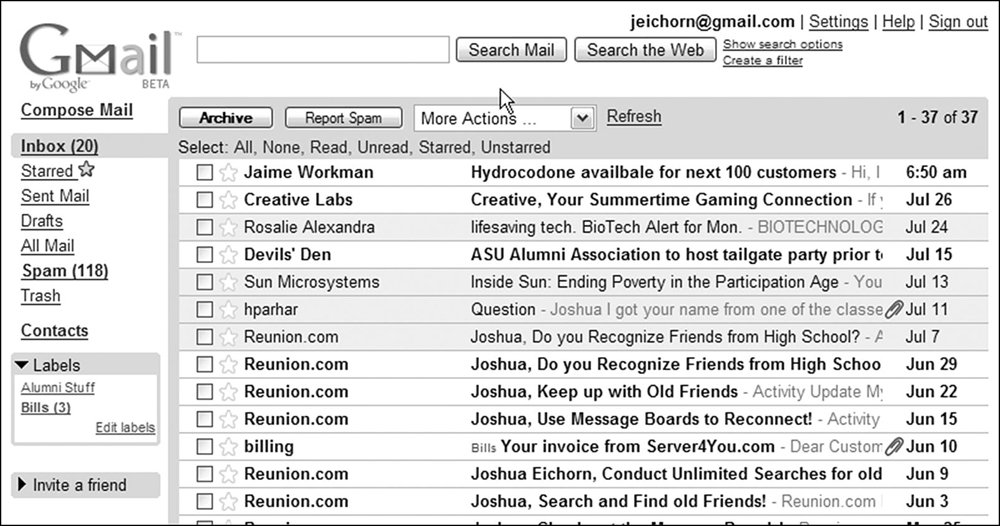The width and height of the screenshot is (1000, 526).
Task: Expand the Invite a friend section
Action: coord(22,485)
